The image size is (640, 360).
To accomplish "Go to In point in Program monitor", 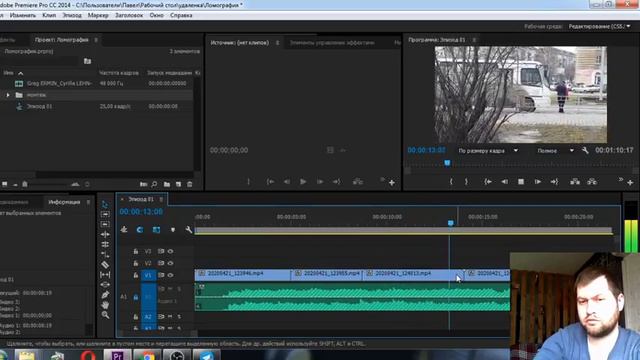I will tap(488, 182).
